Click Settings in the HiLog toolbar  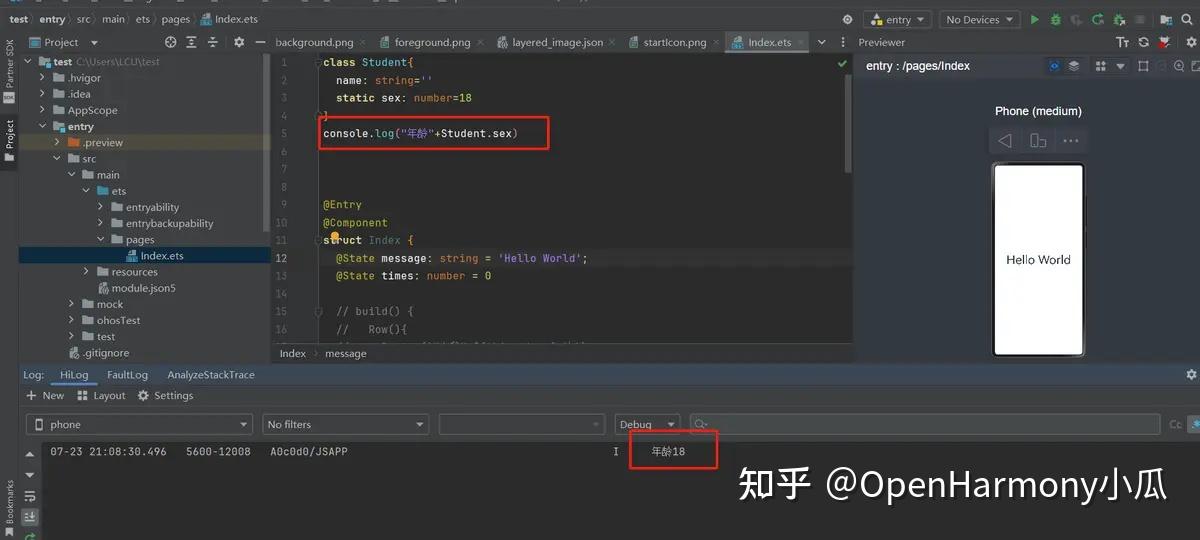pyautogui.click(x=165, y=396)
